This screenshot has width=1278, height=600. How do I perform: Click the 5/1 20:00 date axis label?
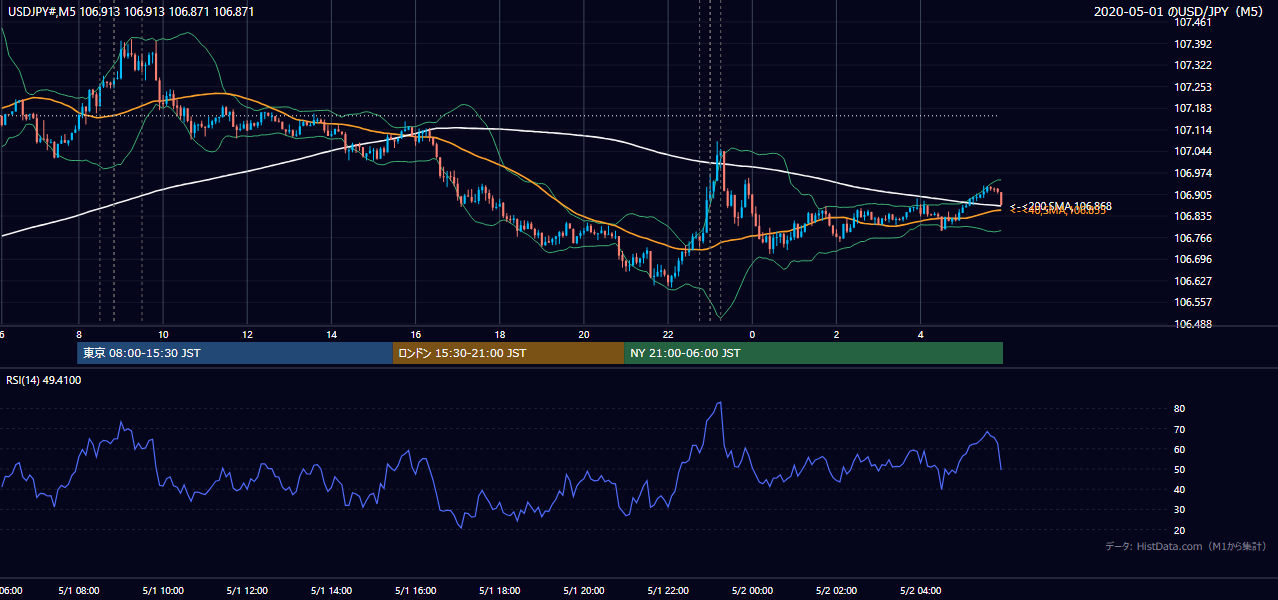coord(584,591)
